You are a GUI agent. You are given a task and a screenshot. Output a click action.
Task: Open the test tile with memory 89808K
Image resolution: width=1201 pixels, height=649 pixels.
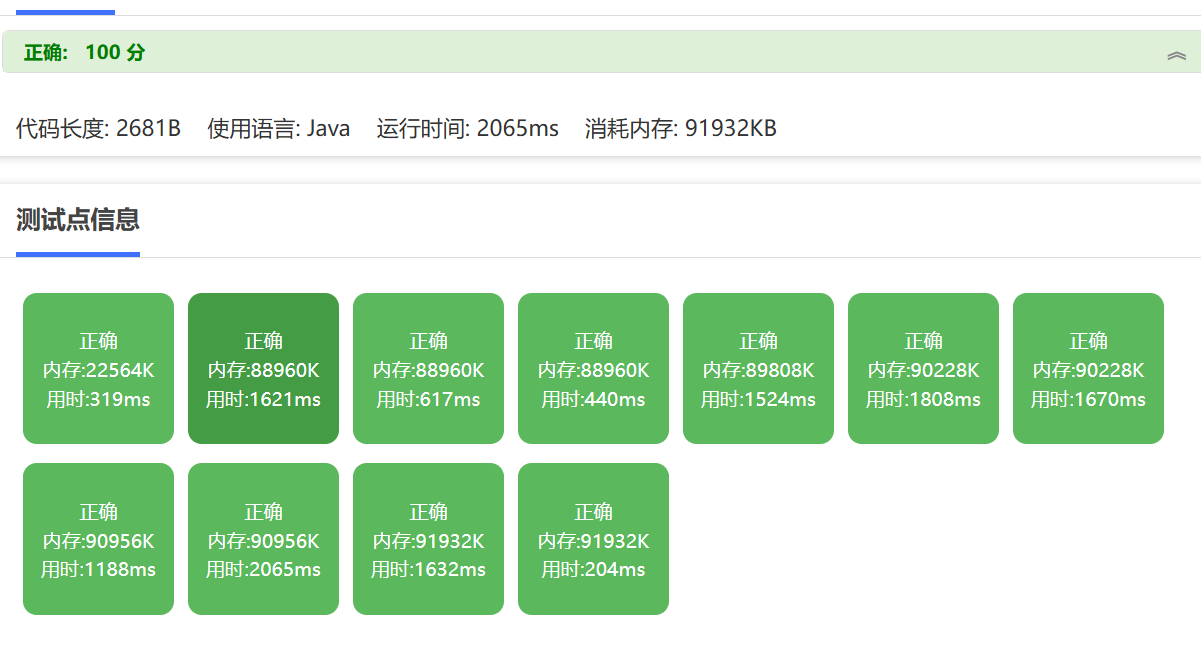coord(758,368)
